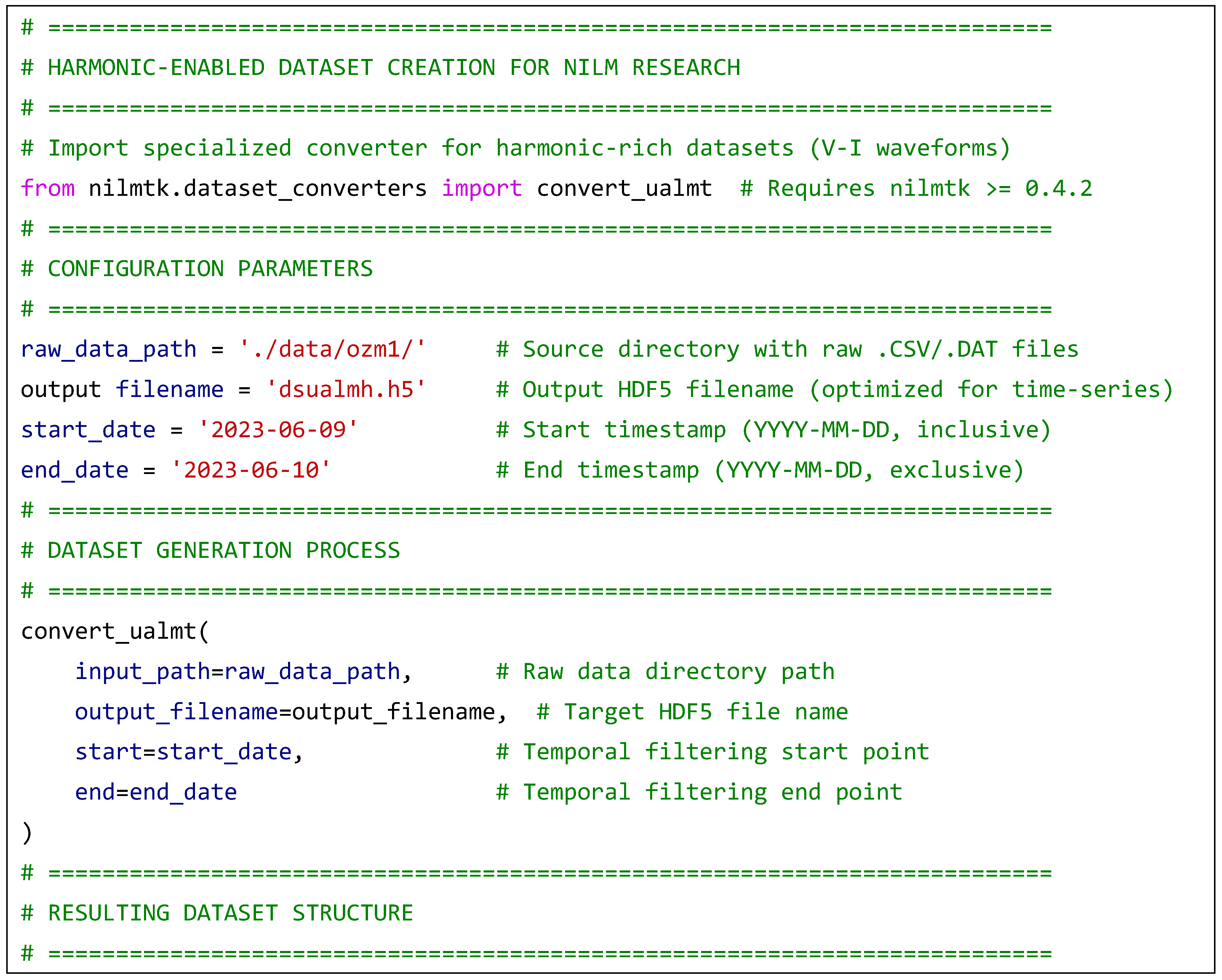Click the convert_ualmt( function call line
1222x980 pixels.
point(115,631)
